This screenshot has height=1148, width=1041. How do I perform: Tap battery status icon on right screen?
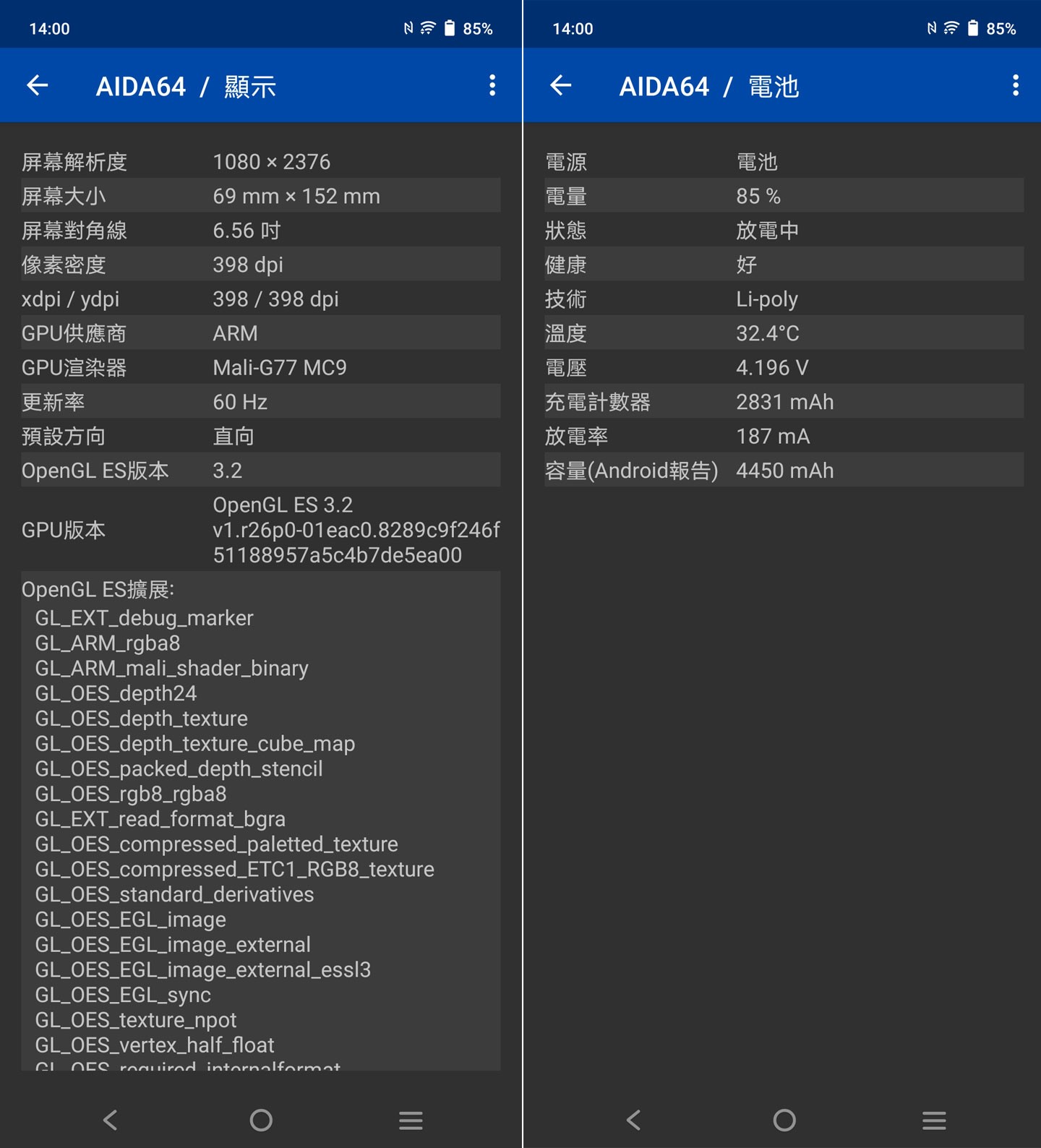click(x=973, y=28)
